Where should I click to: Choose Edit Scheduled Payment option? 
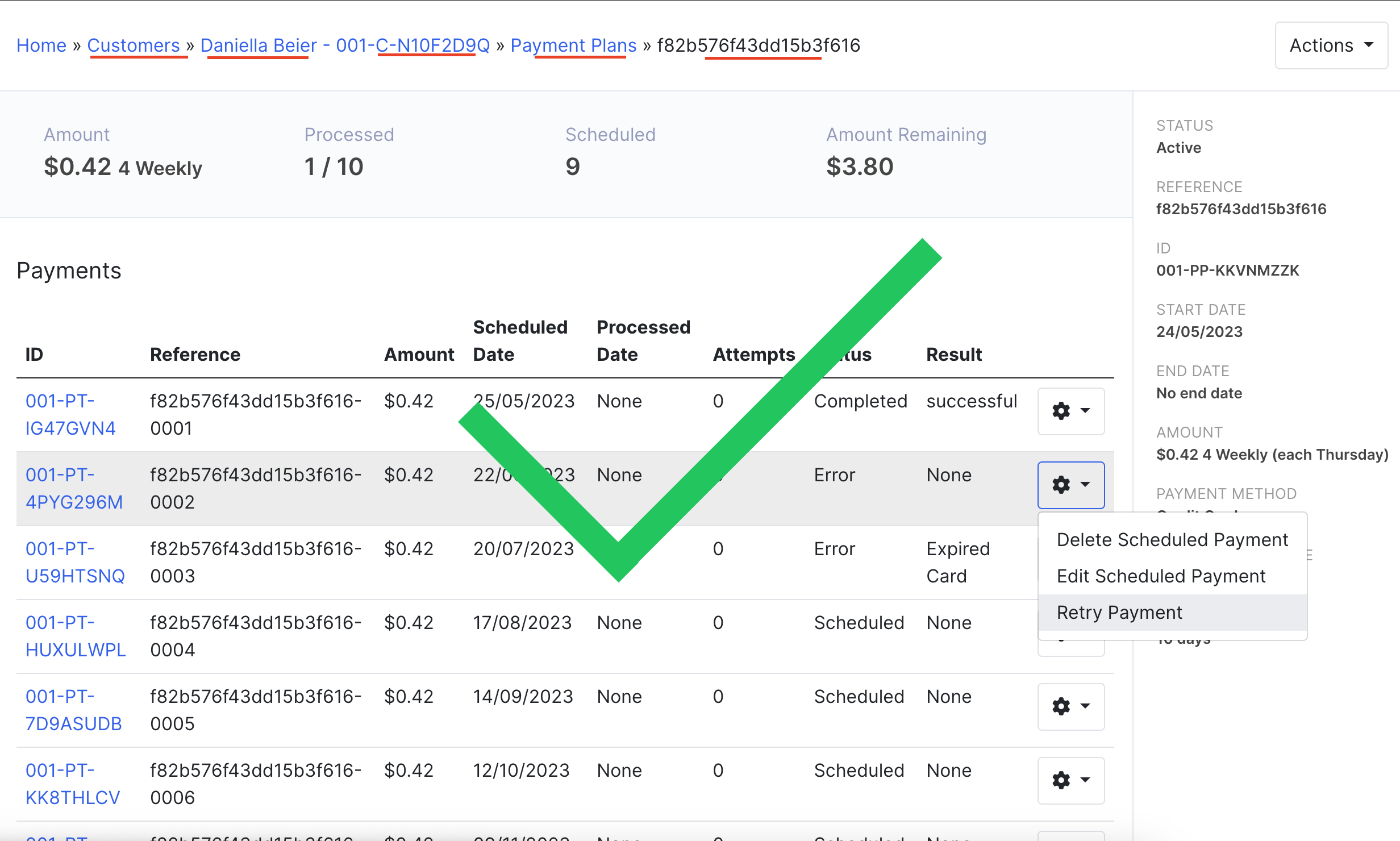[1161, 576]
